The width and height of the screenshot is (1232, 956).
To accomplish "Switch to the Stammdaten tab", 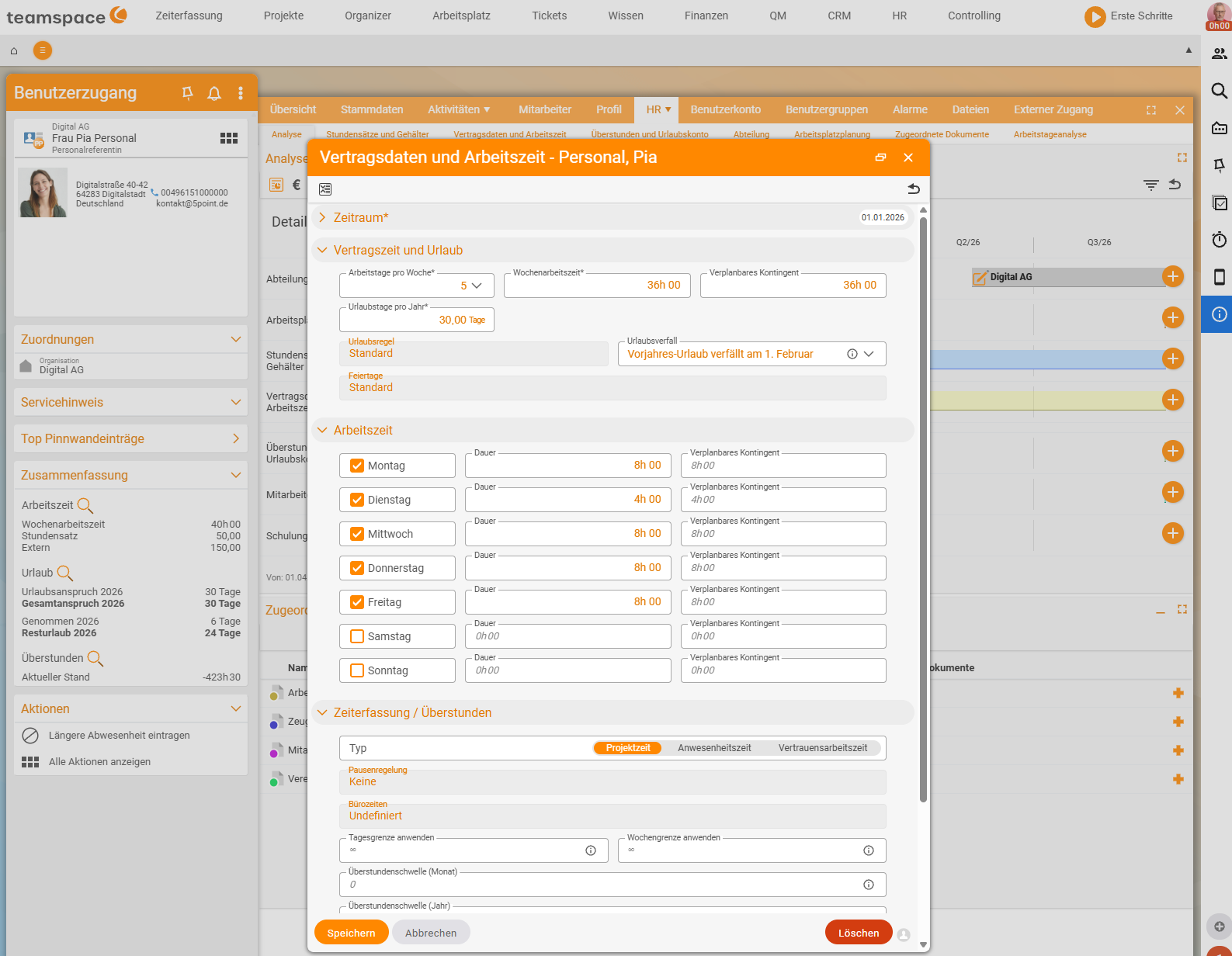I will coord(372,110).
